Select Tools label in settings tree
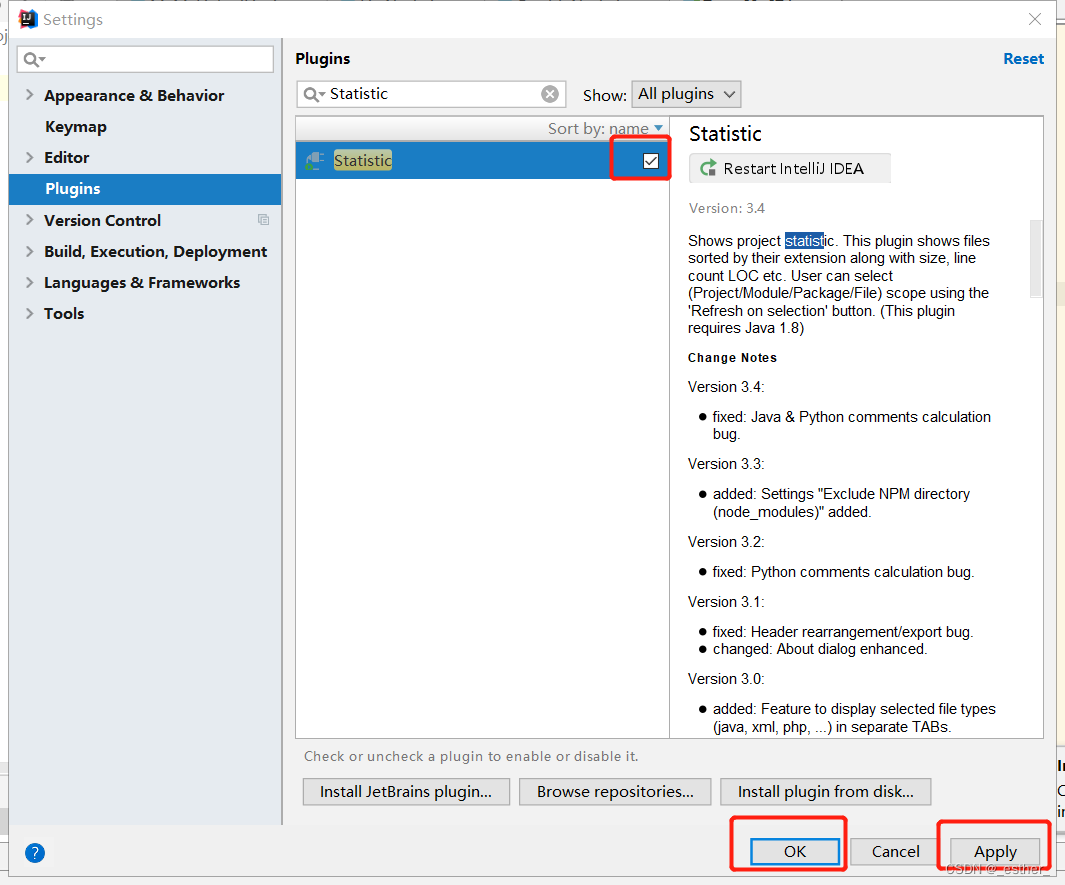This screenshot has height=885, width=1065. click(64, 314)
